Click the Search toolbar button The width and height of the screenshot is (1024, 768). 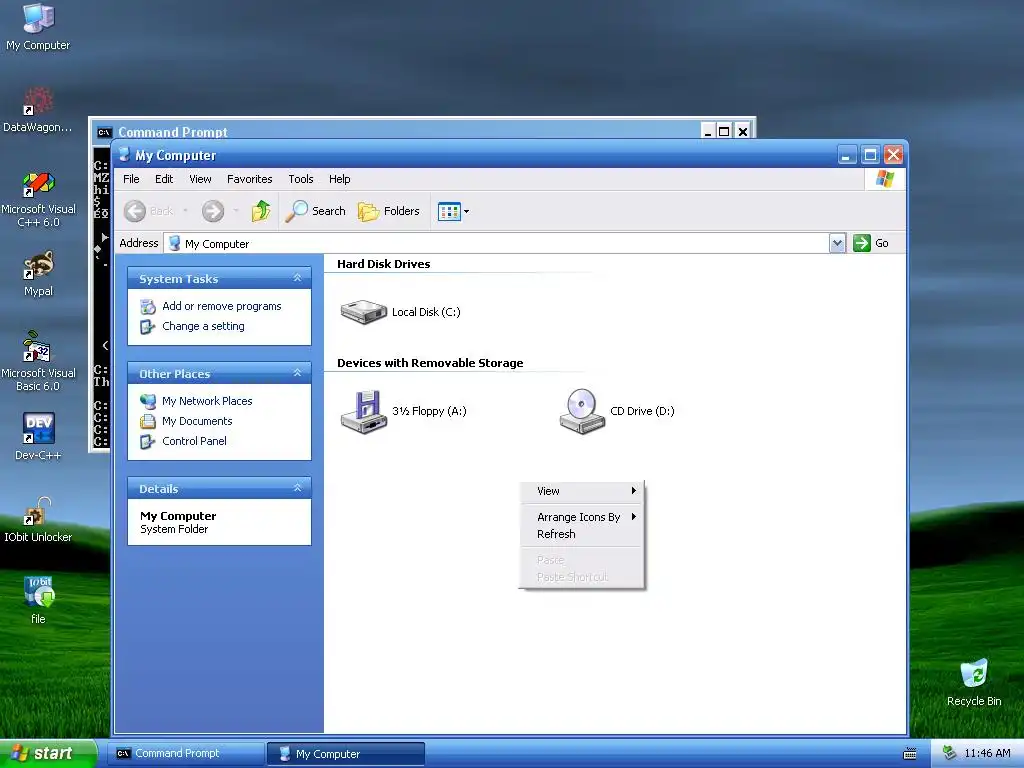(315, 211)
